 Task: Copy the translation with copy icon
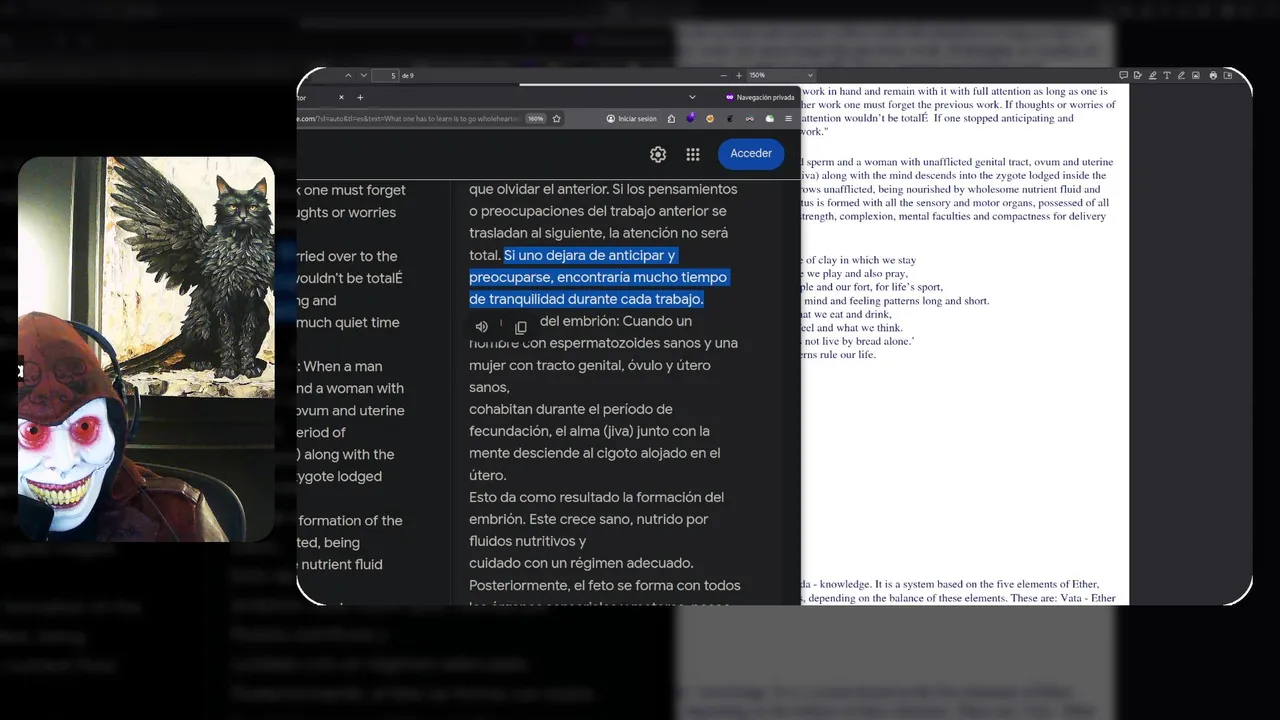coord(520,327)
